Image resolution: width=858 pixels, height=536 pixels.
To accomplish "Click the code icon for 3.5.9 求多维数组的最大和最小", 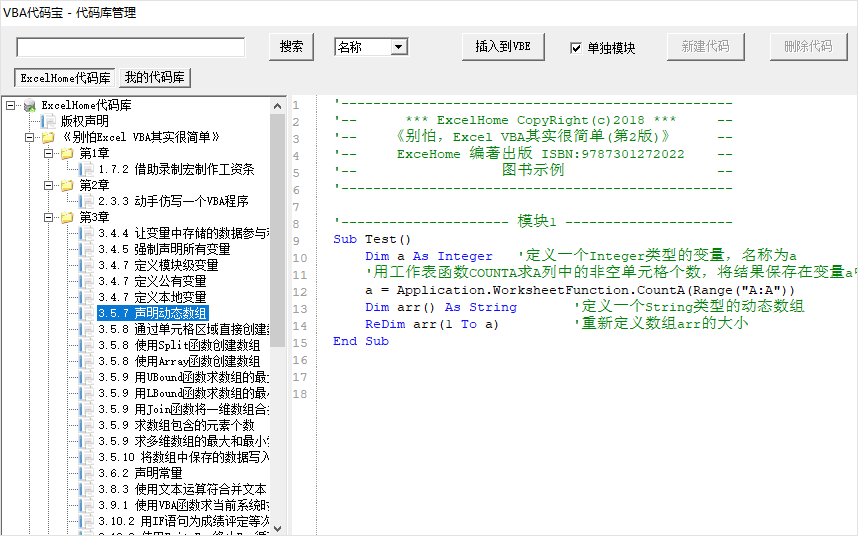I will [86, 441].
